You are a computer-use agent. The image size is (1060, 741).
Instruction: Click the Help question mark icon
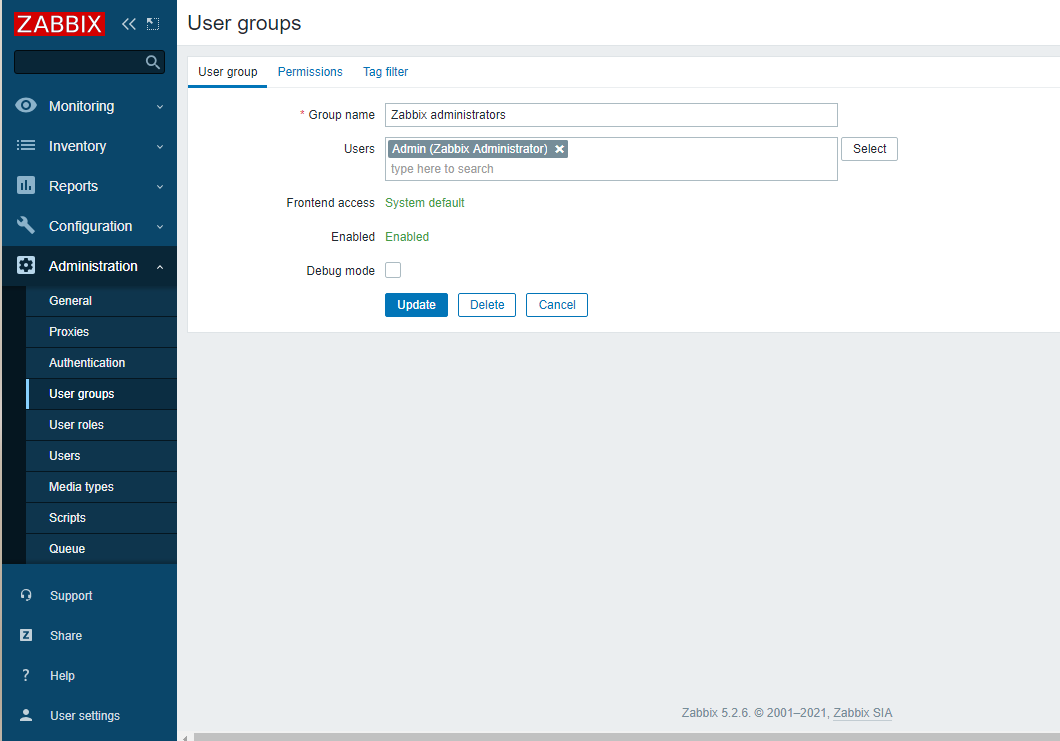point(26,675)
